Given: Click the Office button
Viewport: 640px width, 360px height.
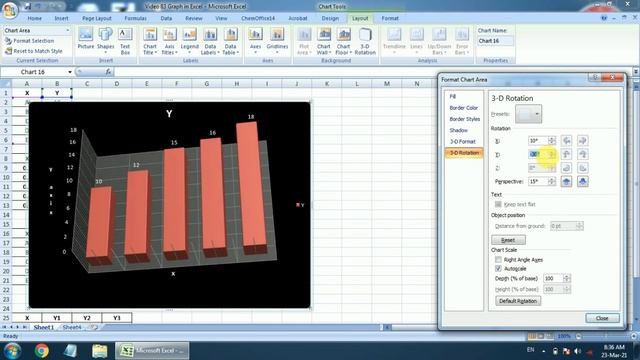Looking at the screenshot, I should [x=10, y=10].
